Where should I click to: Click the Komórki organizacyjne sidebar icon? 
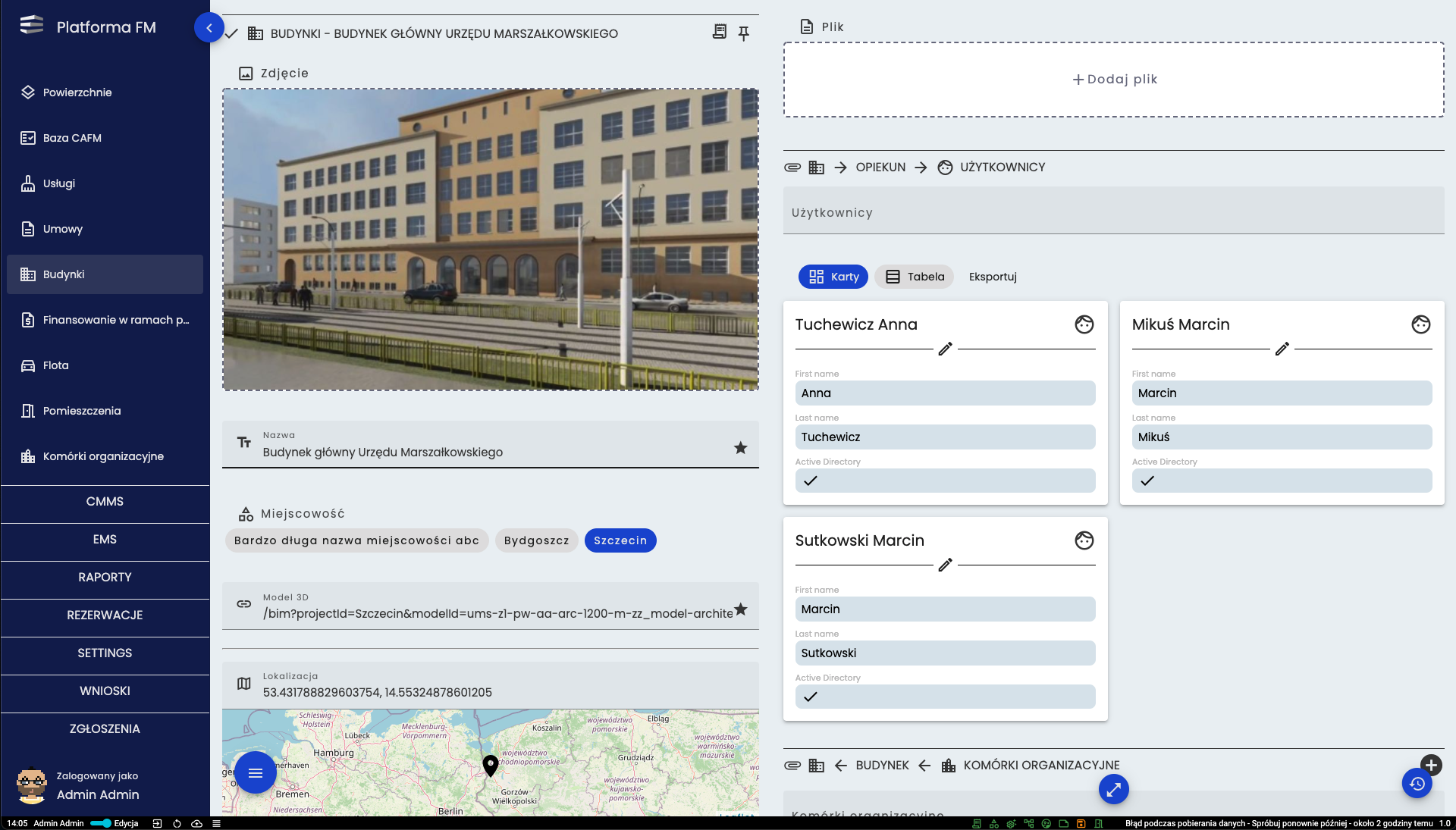pyautogui.click(x=28, y=456)
